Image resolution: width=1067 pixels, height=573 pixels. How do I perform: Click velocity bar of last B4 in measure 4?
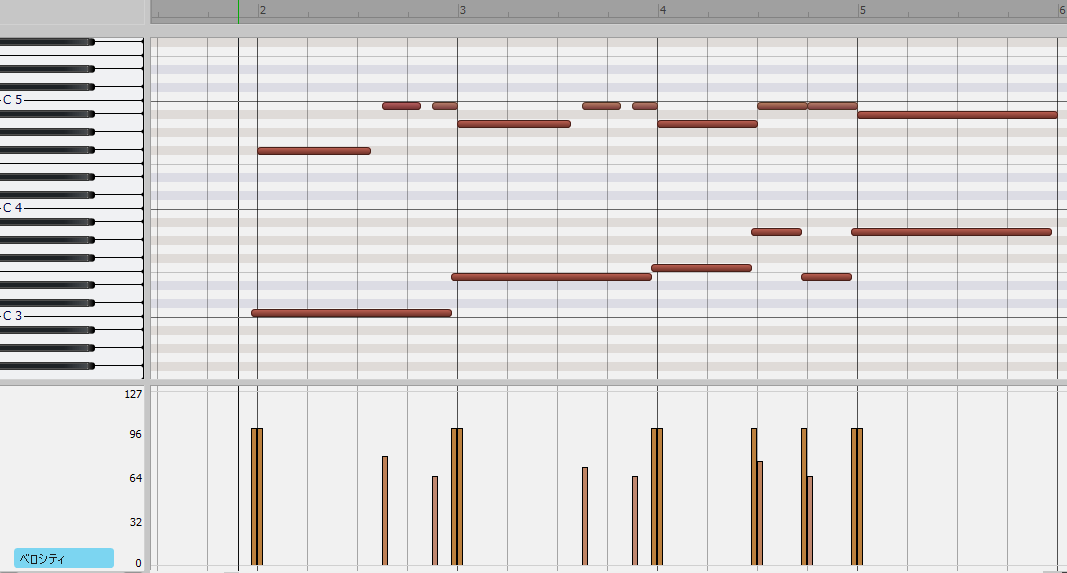[810, 521]
